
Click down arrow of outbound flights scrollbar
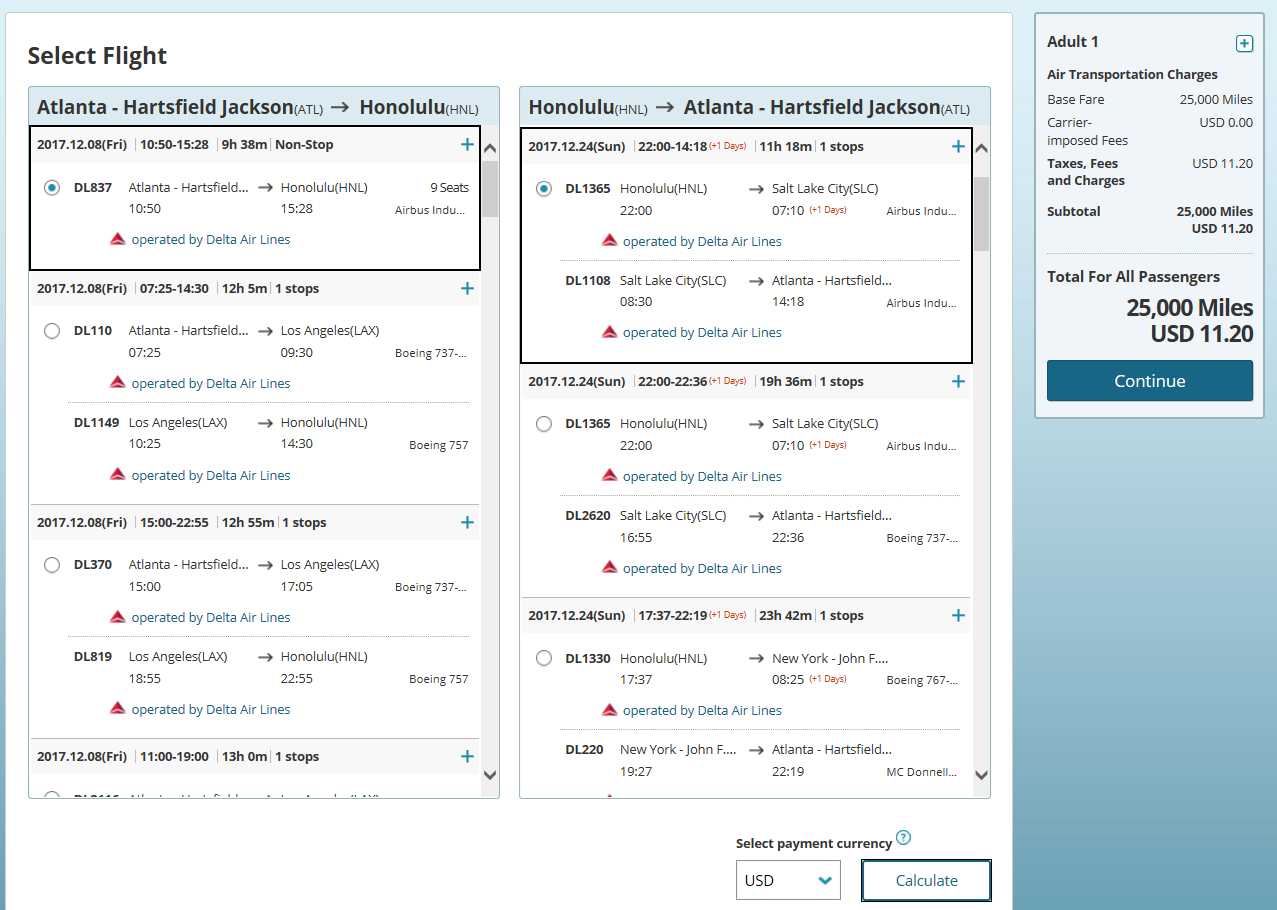click(490, 774)
